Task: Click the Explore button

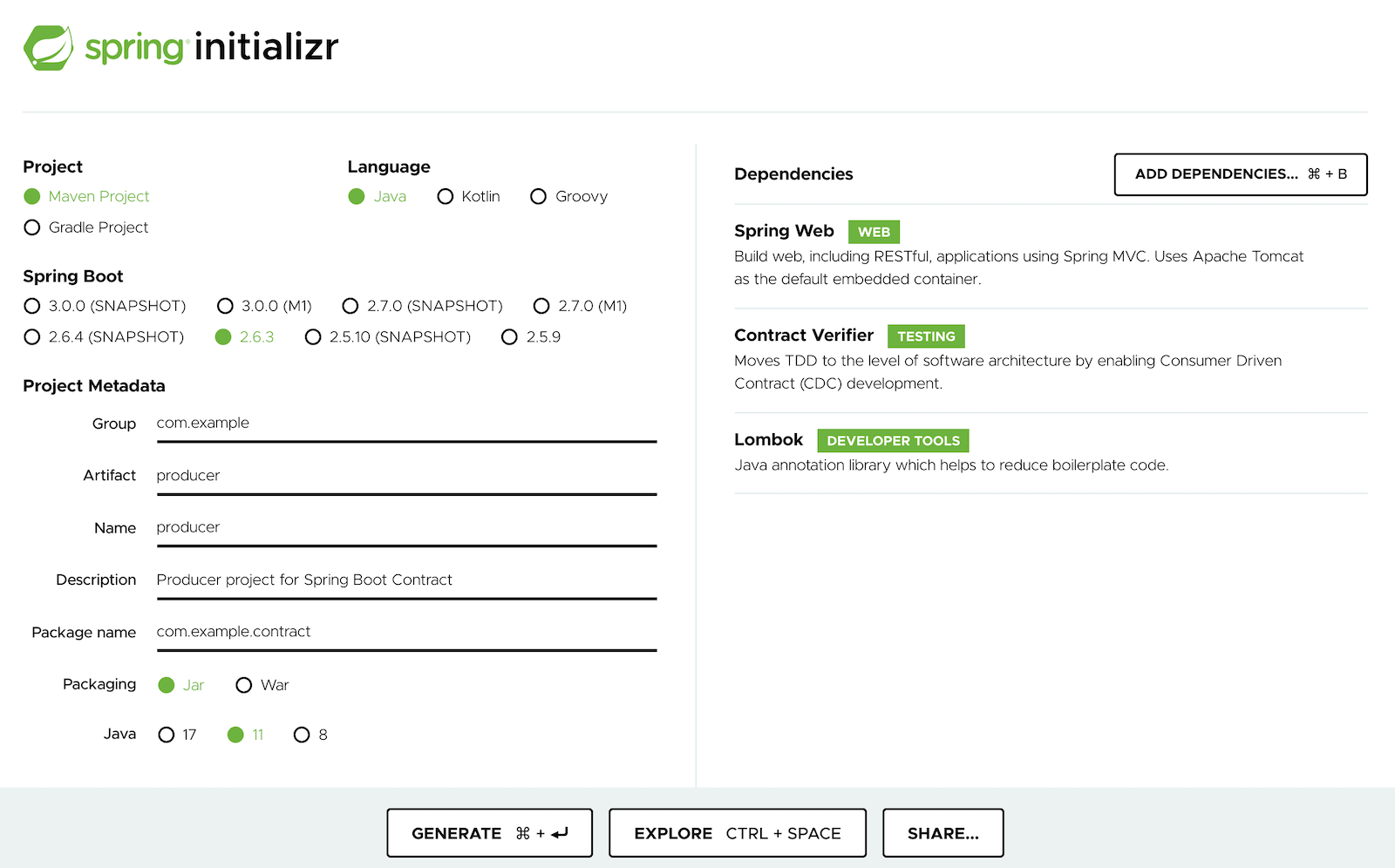Action: (x=737, y=833)
